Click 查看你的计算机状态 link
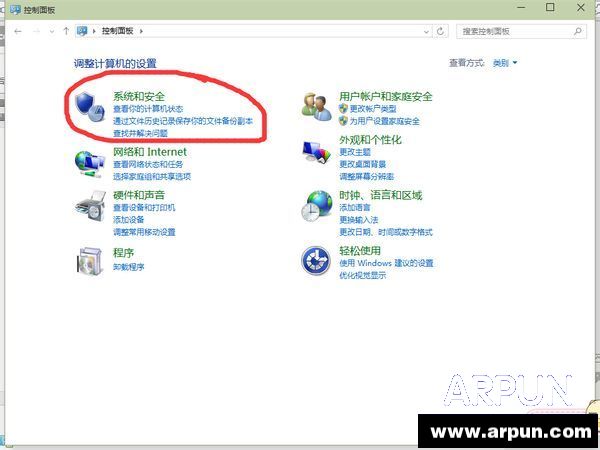Image resolution: width=600 pixels, height=450 pixels. tap(148, 109)
